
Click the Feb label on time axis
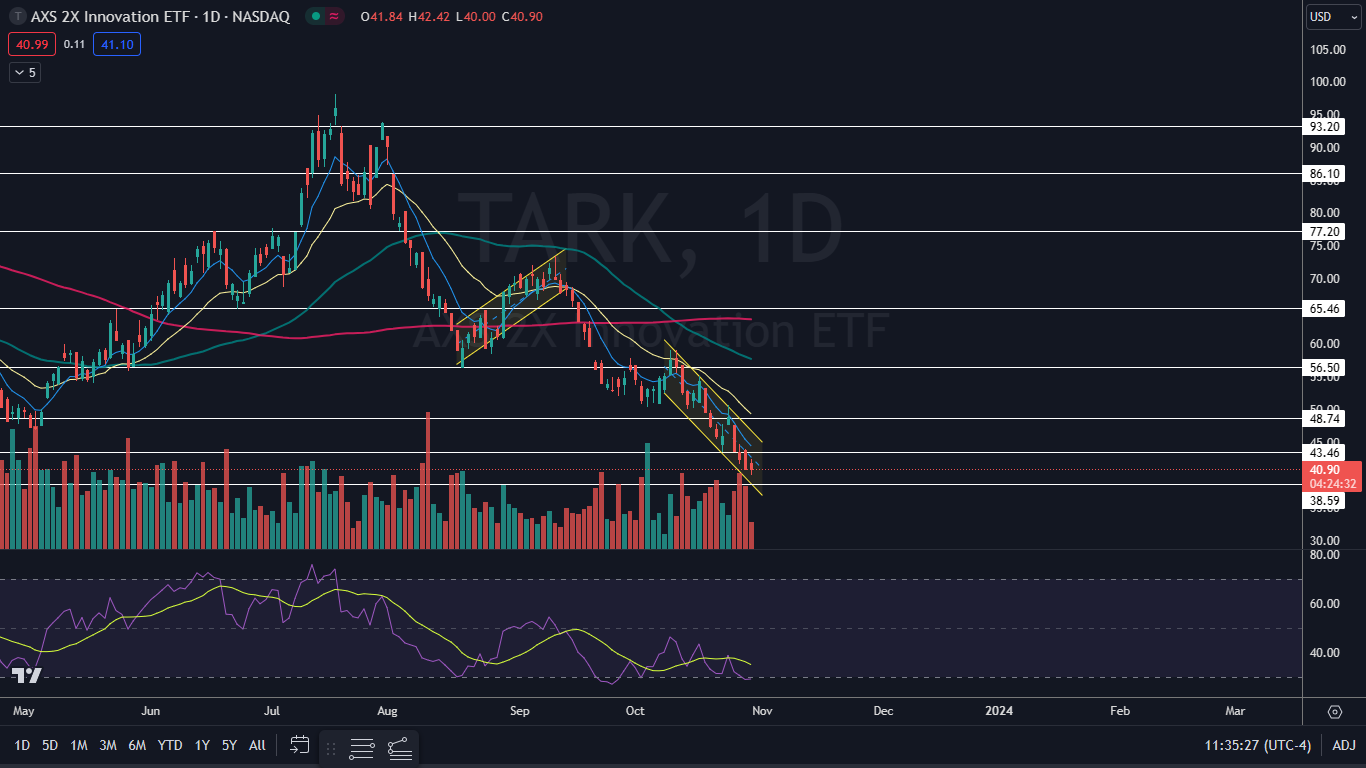[1120, 711]
